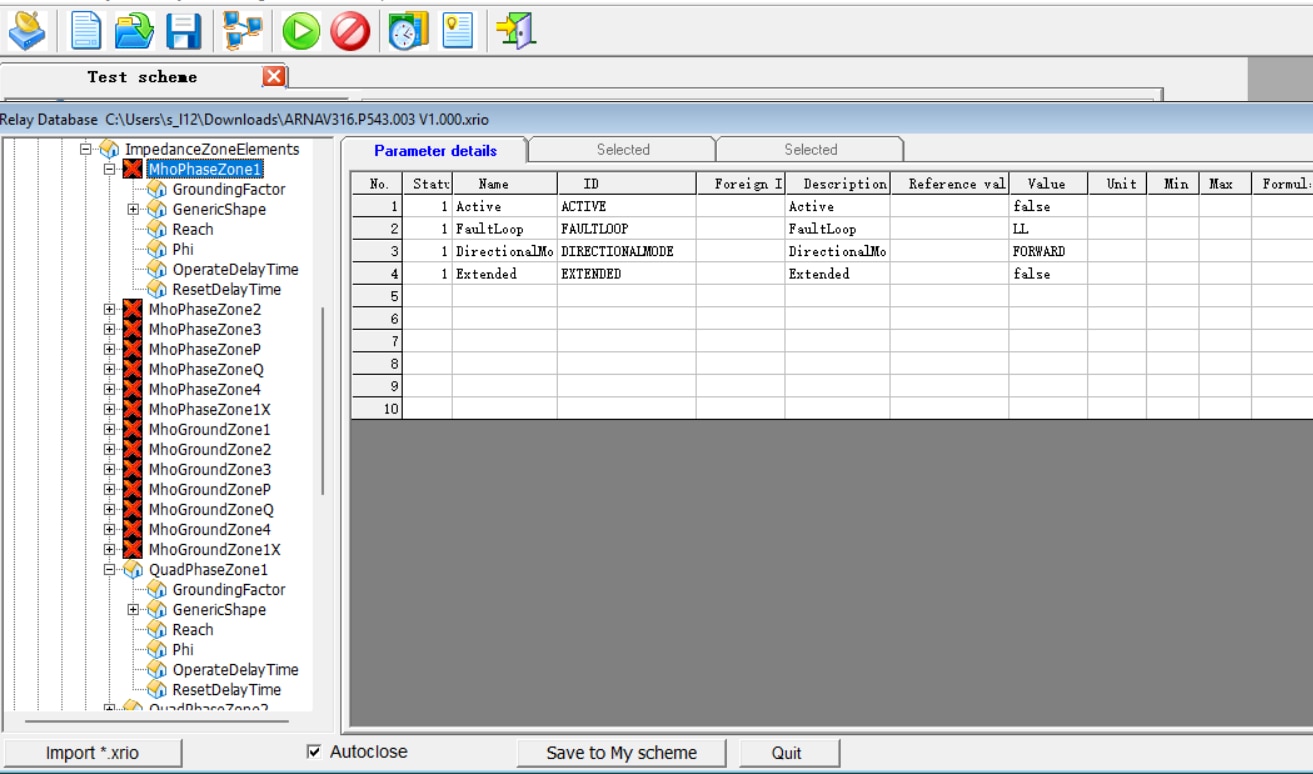Click the network computers toolbar icon
The height and width of the screenshot is (774, 1313).
point(242,30)
